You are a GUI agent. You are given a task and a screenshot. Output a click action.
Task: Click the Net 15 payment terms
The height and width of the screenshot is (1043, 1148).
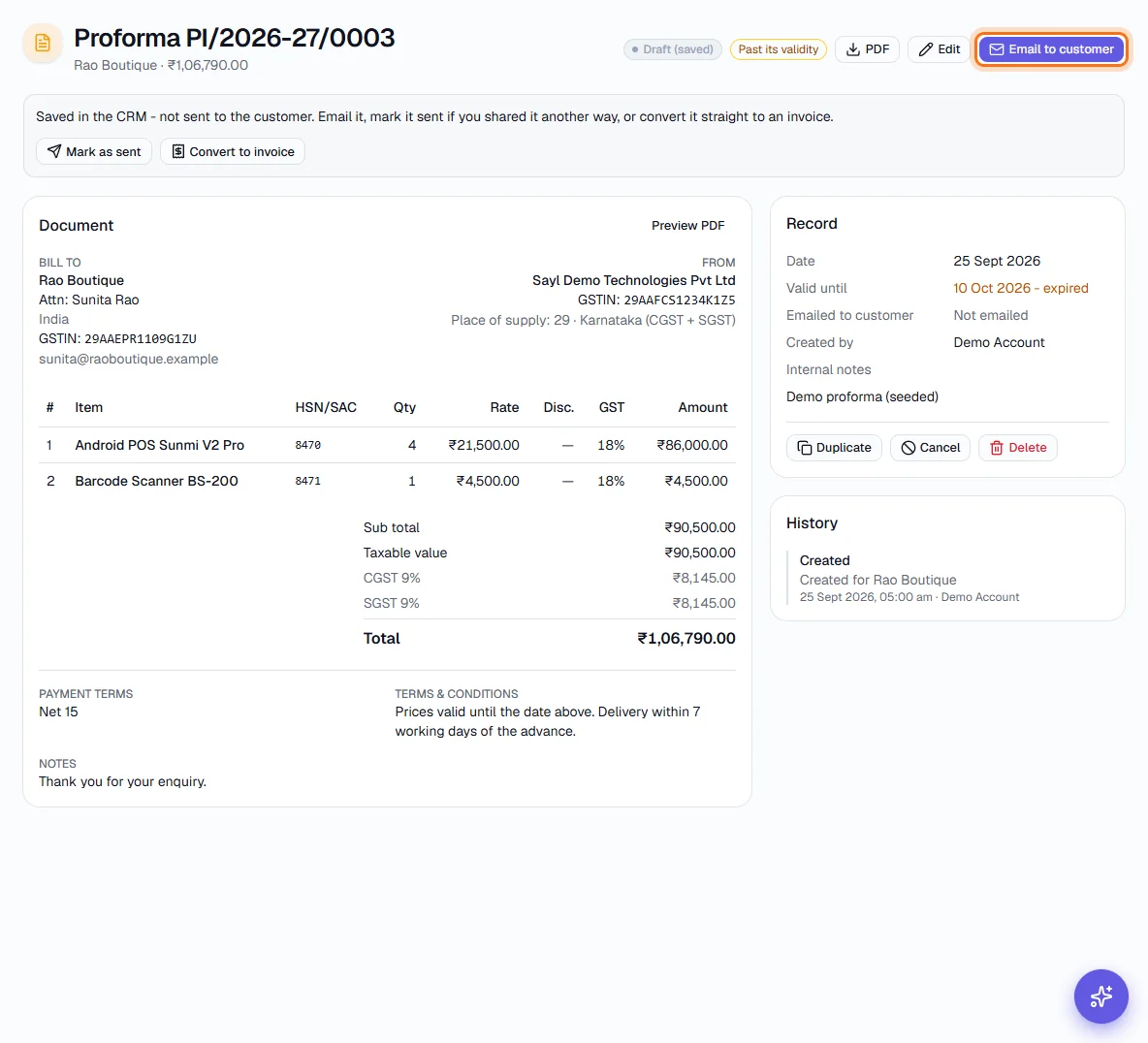point(58,711)
